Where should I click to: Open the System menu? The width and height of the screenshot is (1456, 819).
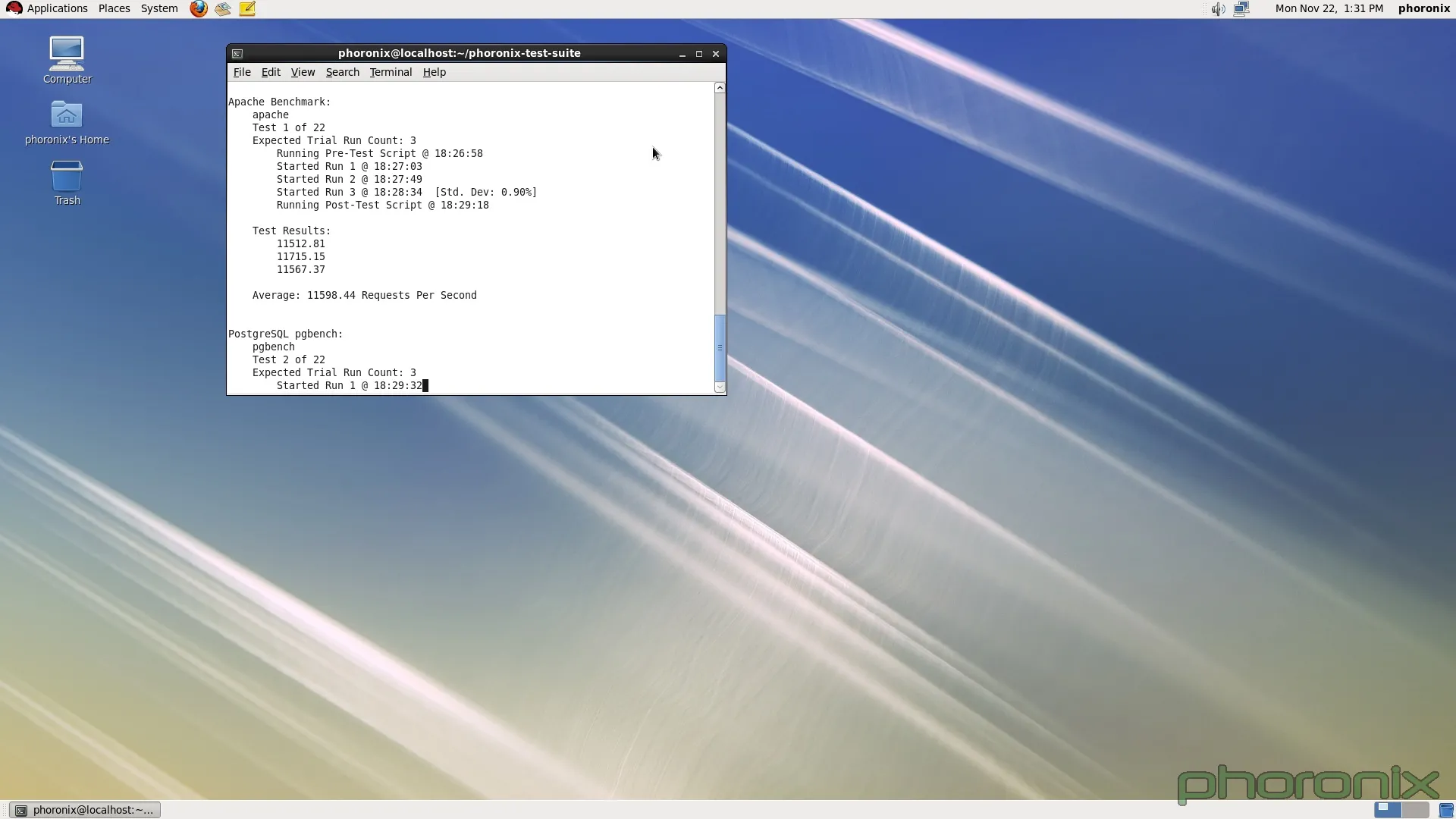click(x=159, y=8)
